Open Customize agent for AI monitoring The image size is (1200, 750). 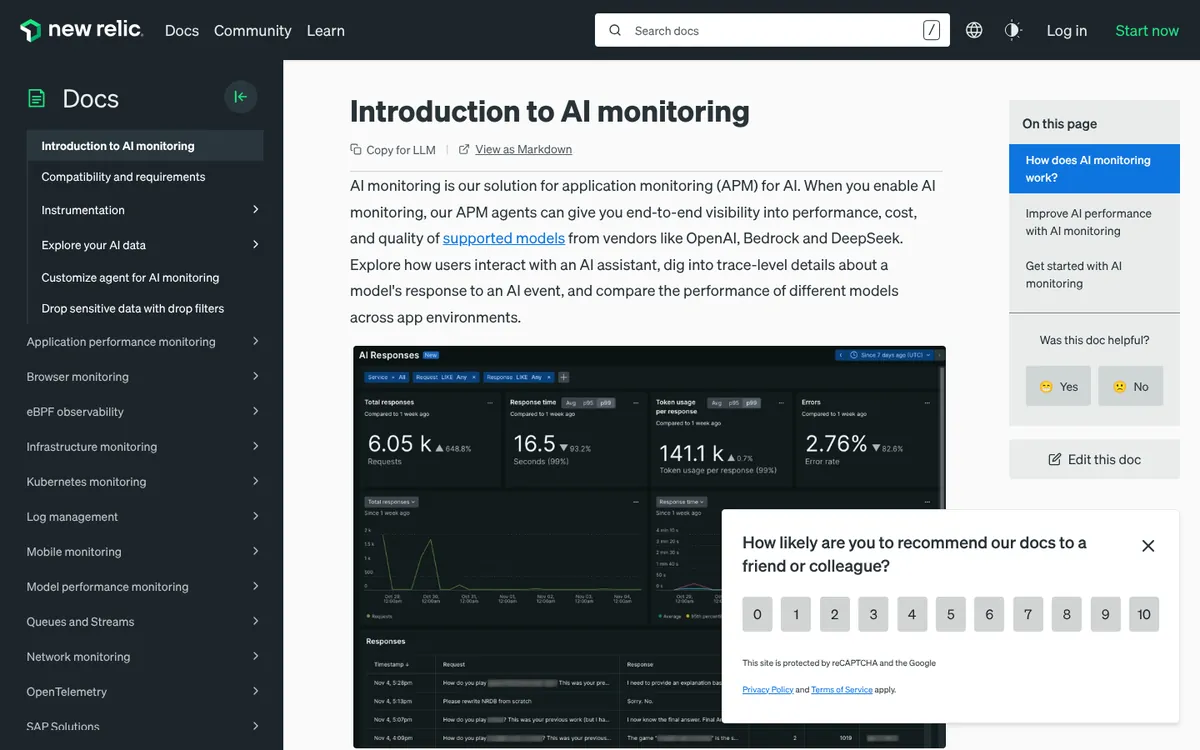tap(130, 278)
